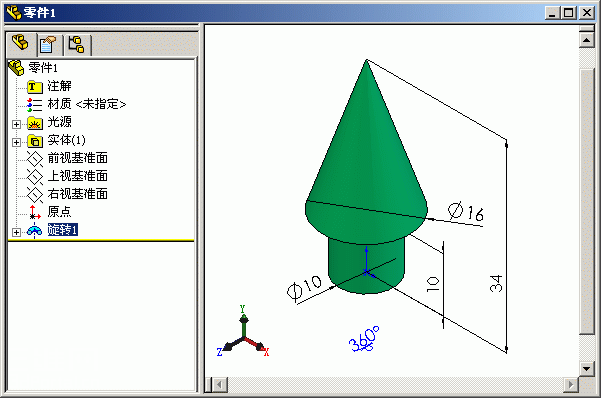Select the 前视基准面 front plane

pos(77,158)
